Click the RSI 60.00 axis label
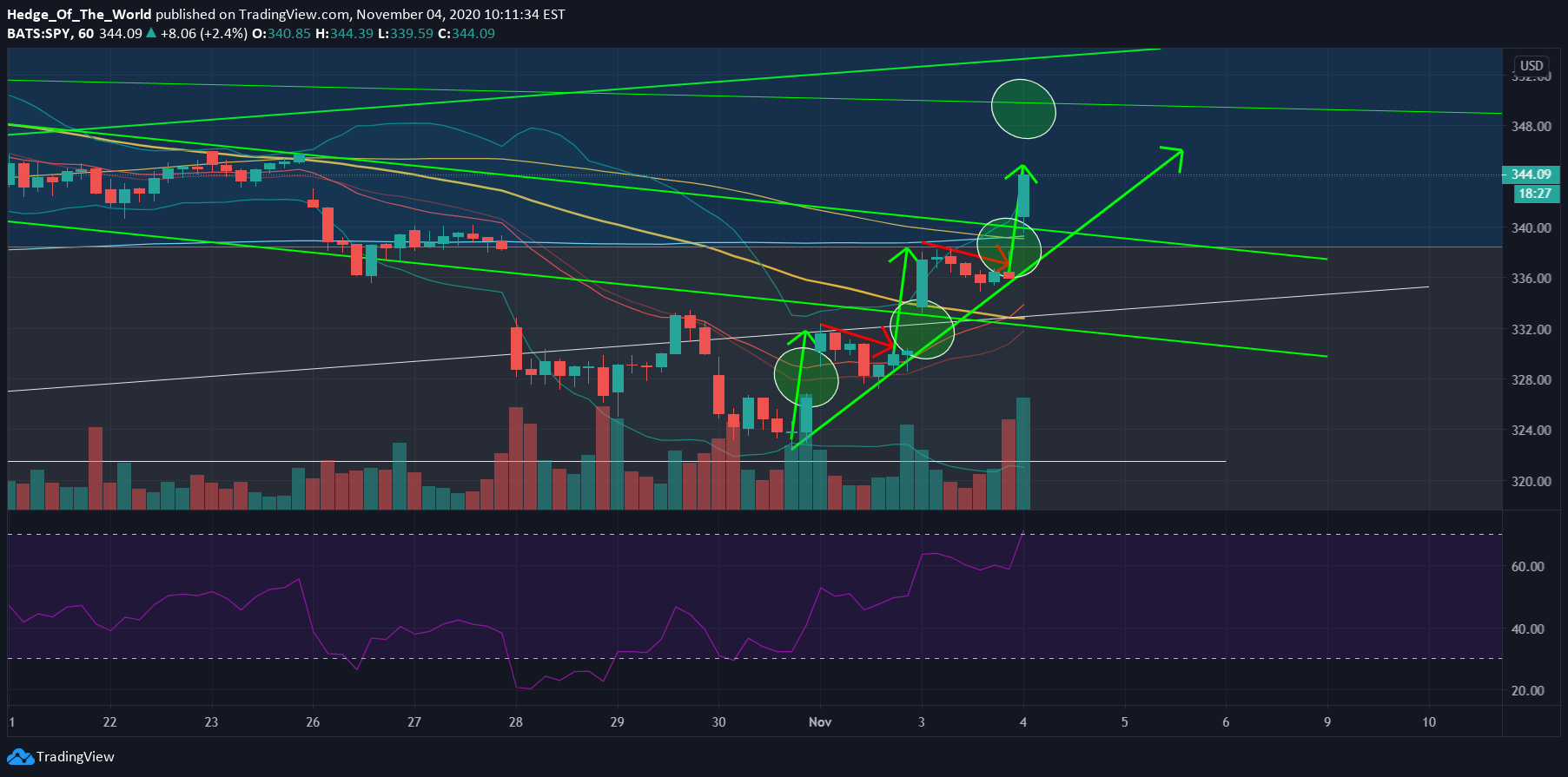 coord(1528,567)
